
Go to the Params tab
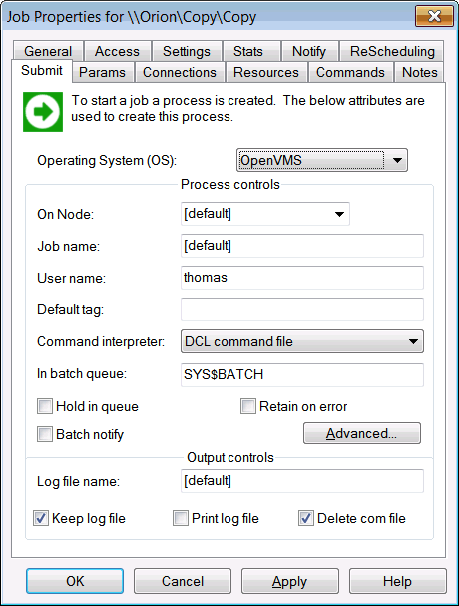click(x=102, y=72)
